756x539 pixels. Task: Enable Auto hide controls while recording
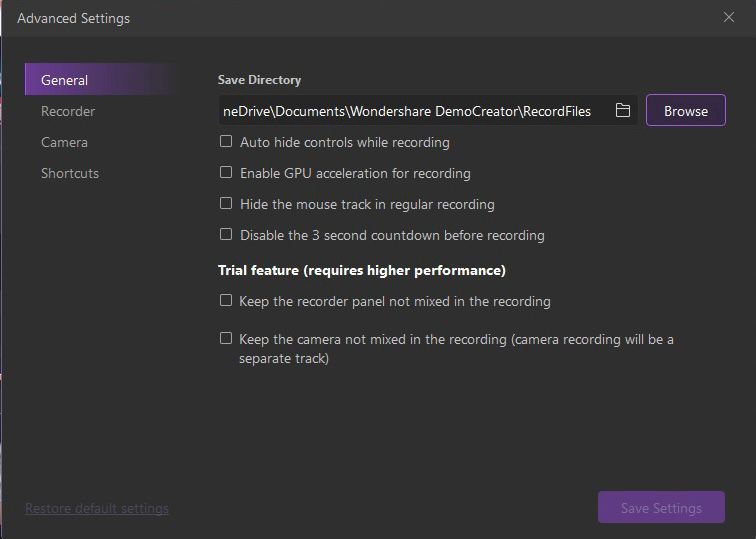[226, 142]
